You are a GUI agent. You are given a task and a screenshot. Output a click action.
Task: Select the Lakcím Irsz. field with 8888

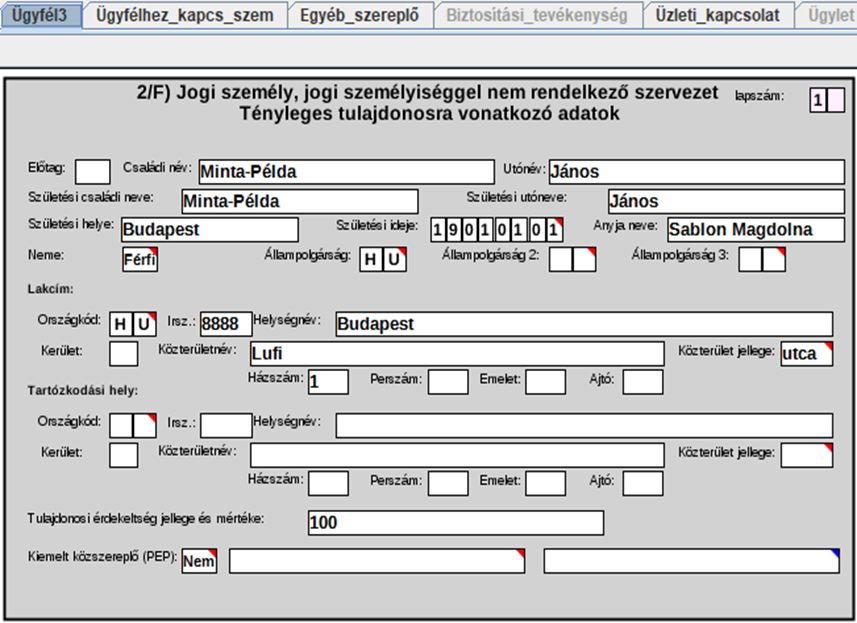(x=226, y=324)
